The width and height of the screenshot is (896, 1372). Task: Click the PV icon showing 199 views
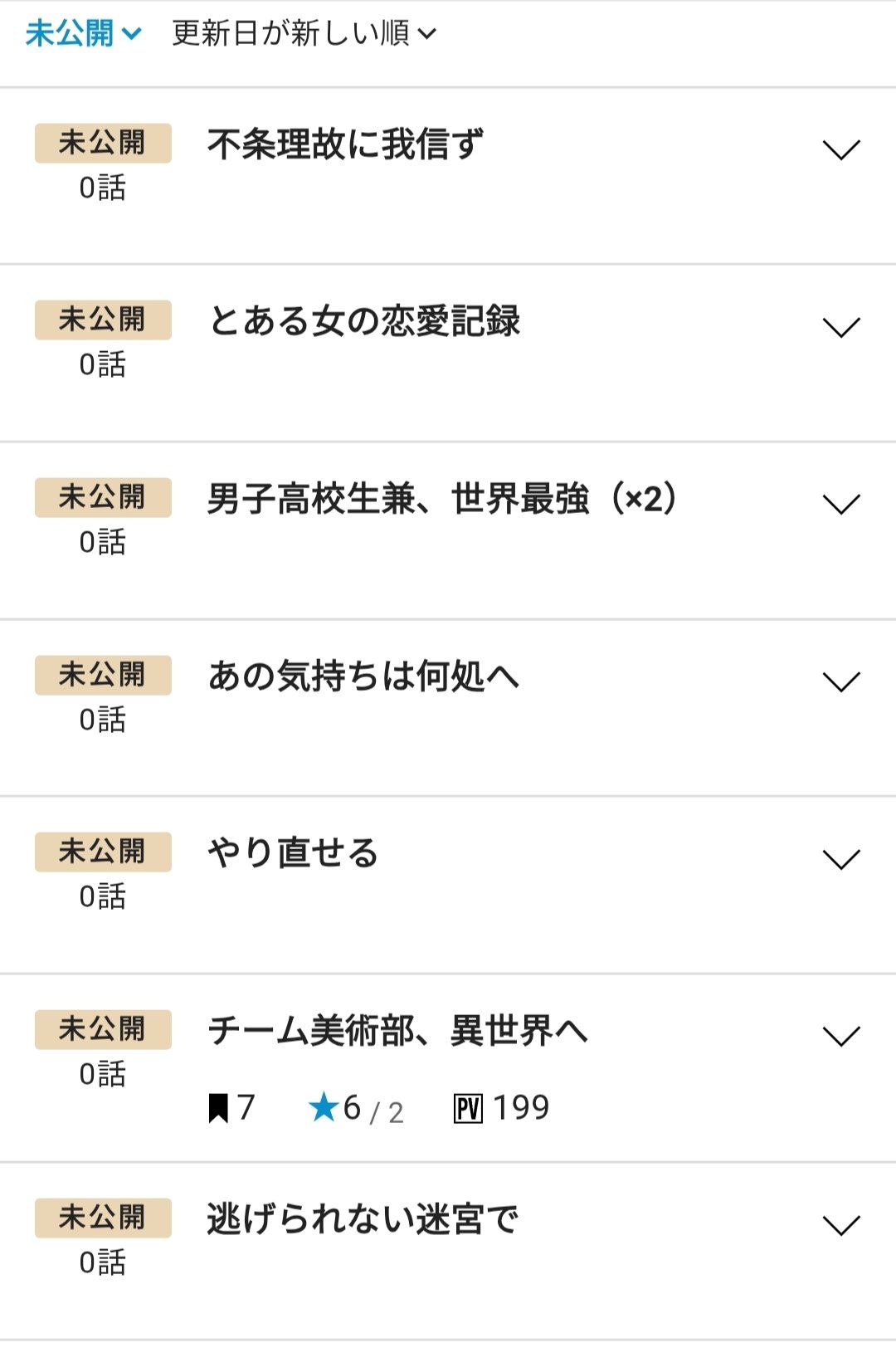point(468,1108)
